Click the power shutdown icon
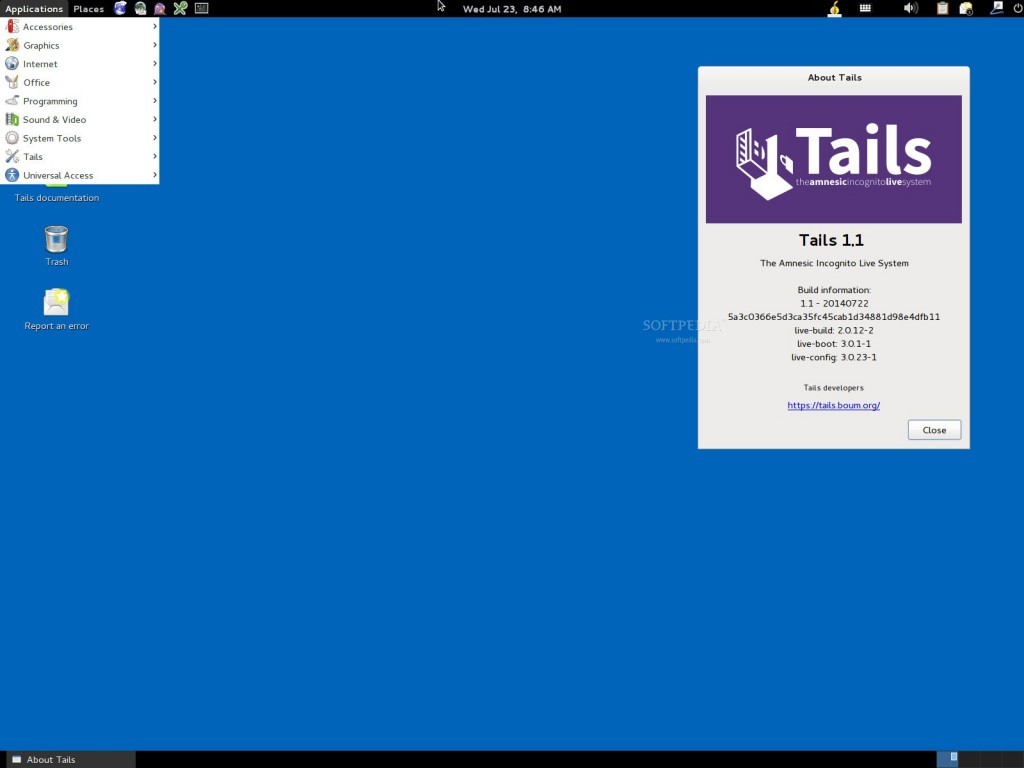1024x768 pixels. 1018,9
